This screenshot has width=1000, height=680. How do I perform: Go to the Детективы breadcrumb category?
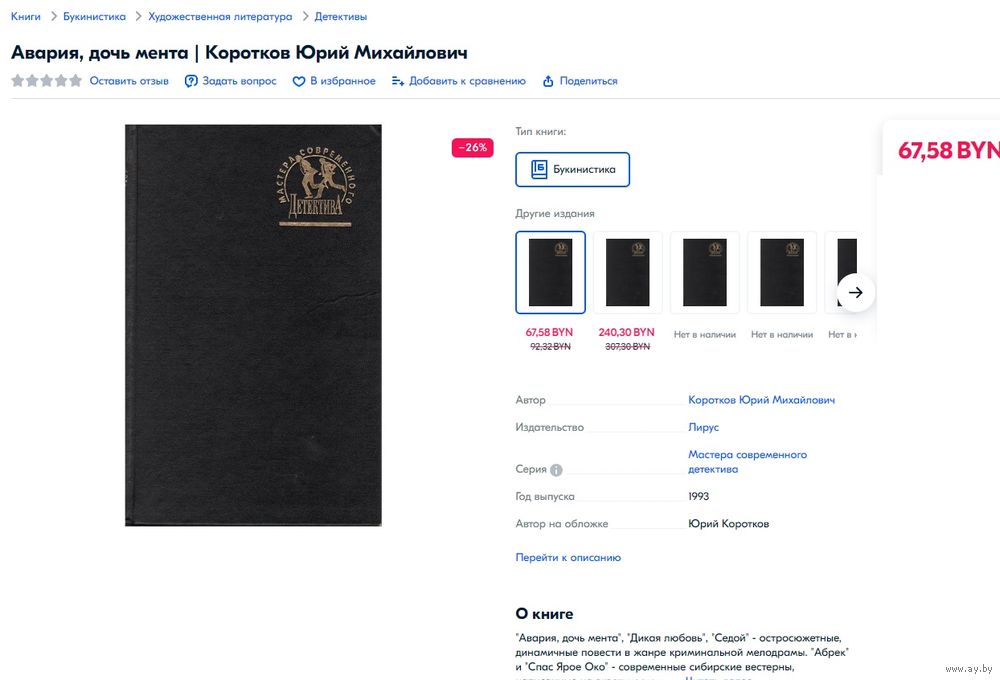point(341,17)
